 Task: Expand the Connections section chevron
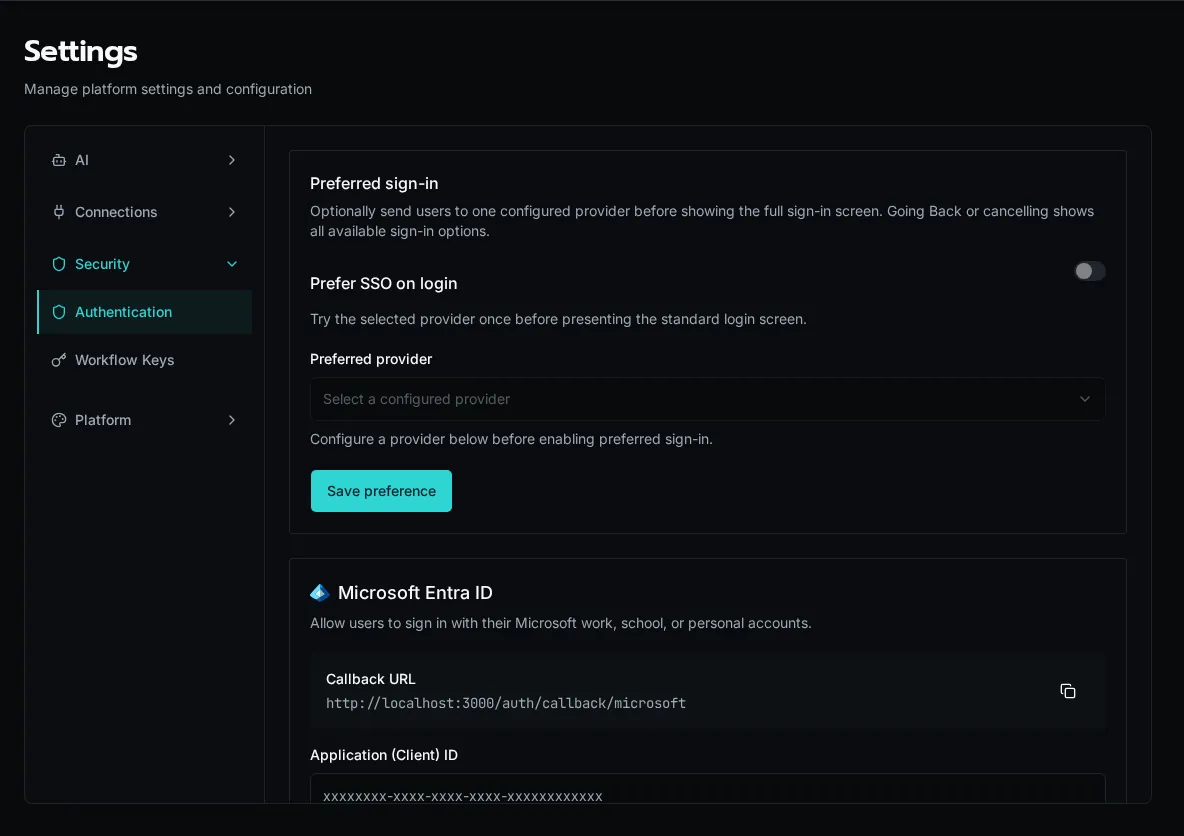[232, 212]
